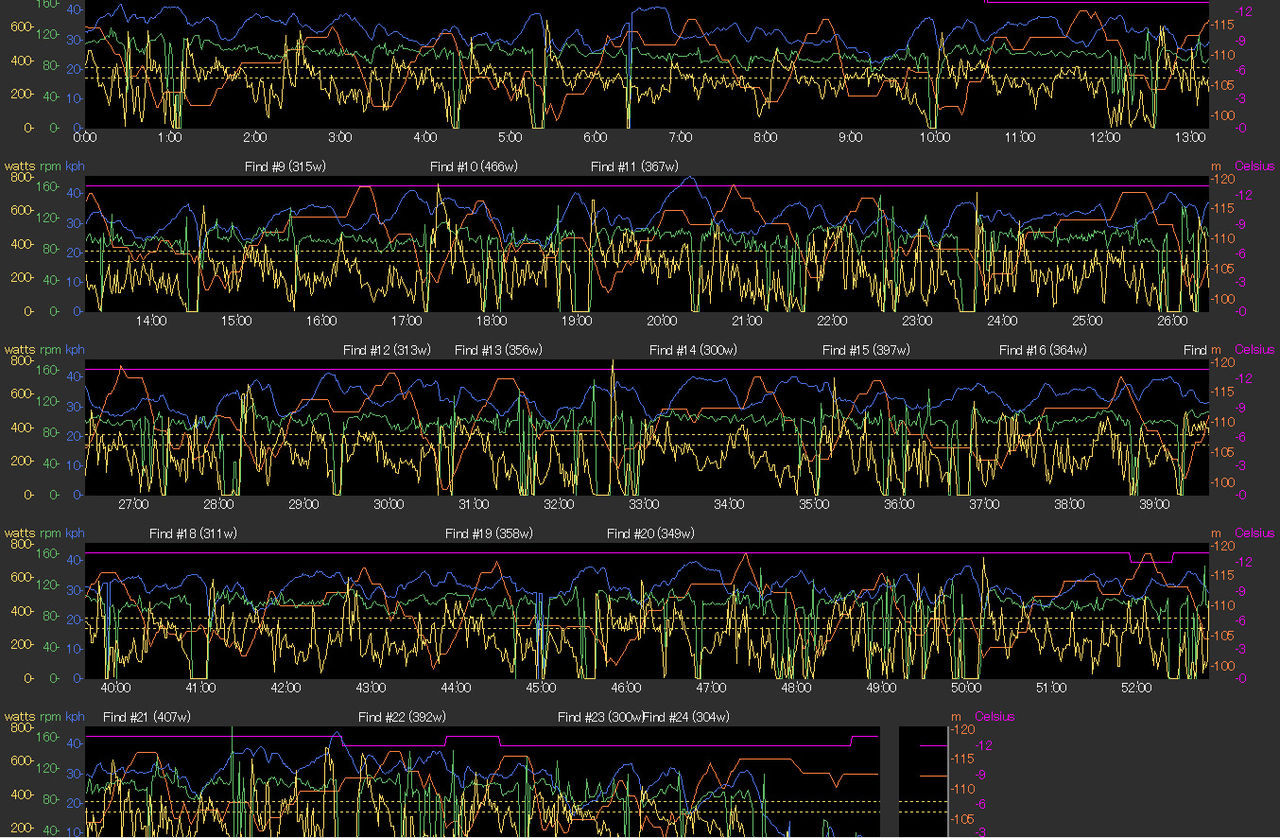The width and height of the screenshot is (1280, 838).
Task: Select the '29:00' time axis label
Action: click(x=303, y=505)
